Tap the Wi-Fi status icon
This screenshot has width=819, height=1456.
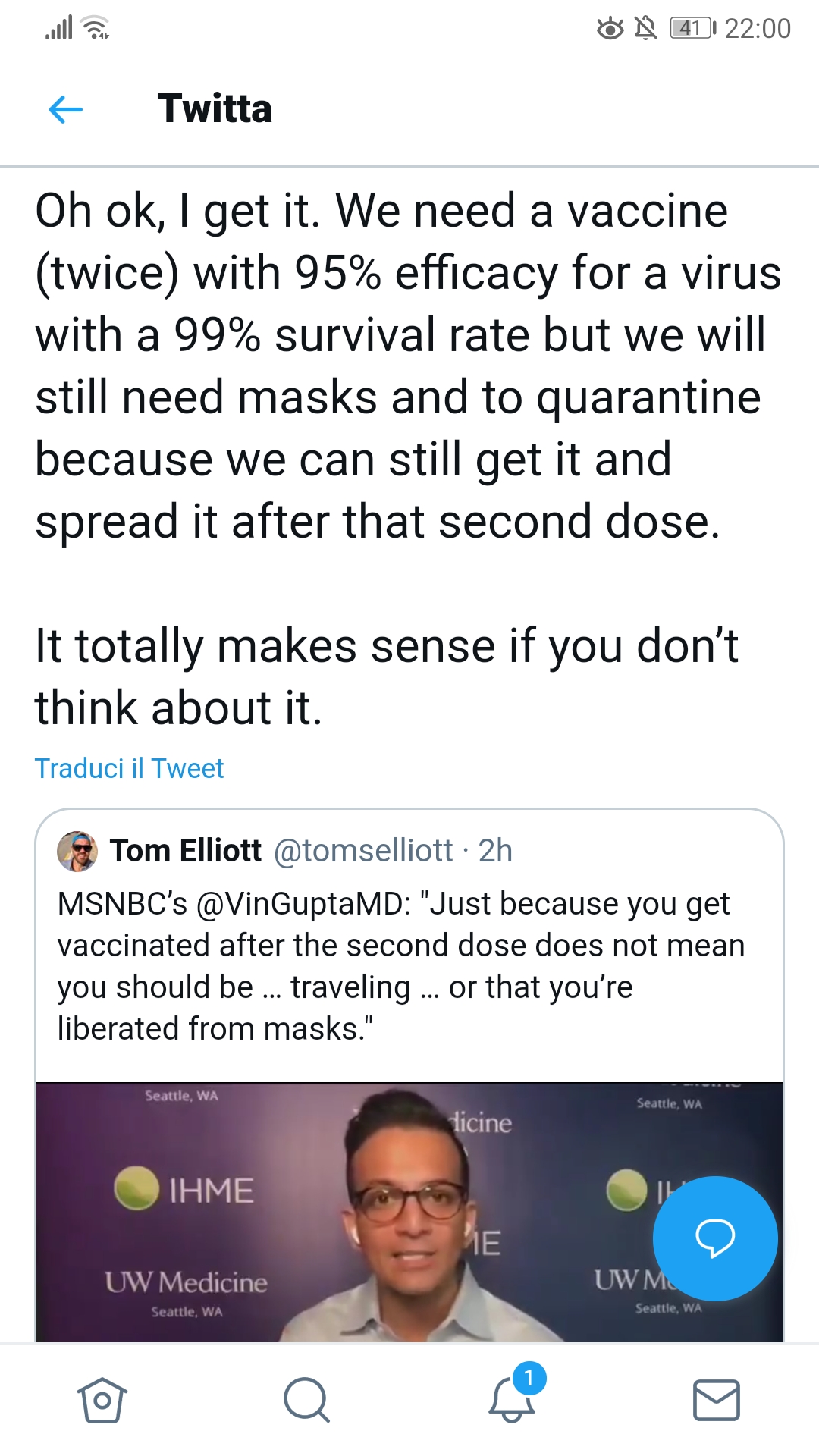point(96,29)
